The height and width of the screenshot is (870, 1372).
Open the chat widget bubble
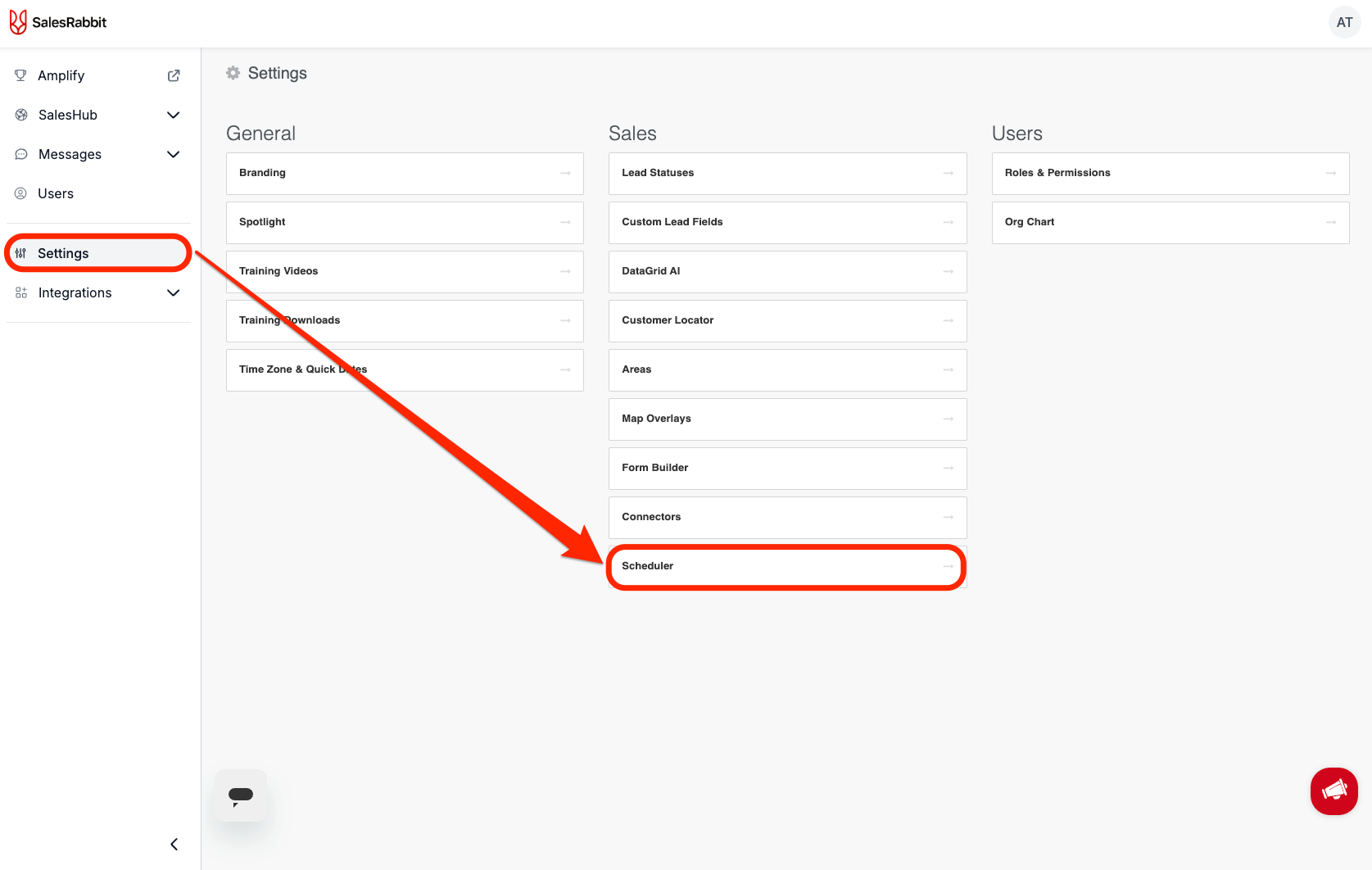point(241,795)
